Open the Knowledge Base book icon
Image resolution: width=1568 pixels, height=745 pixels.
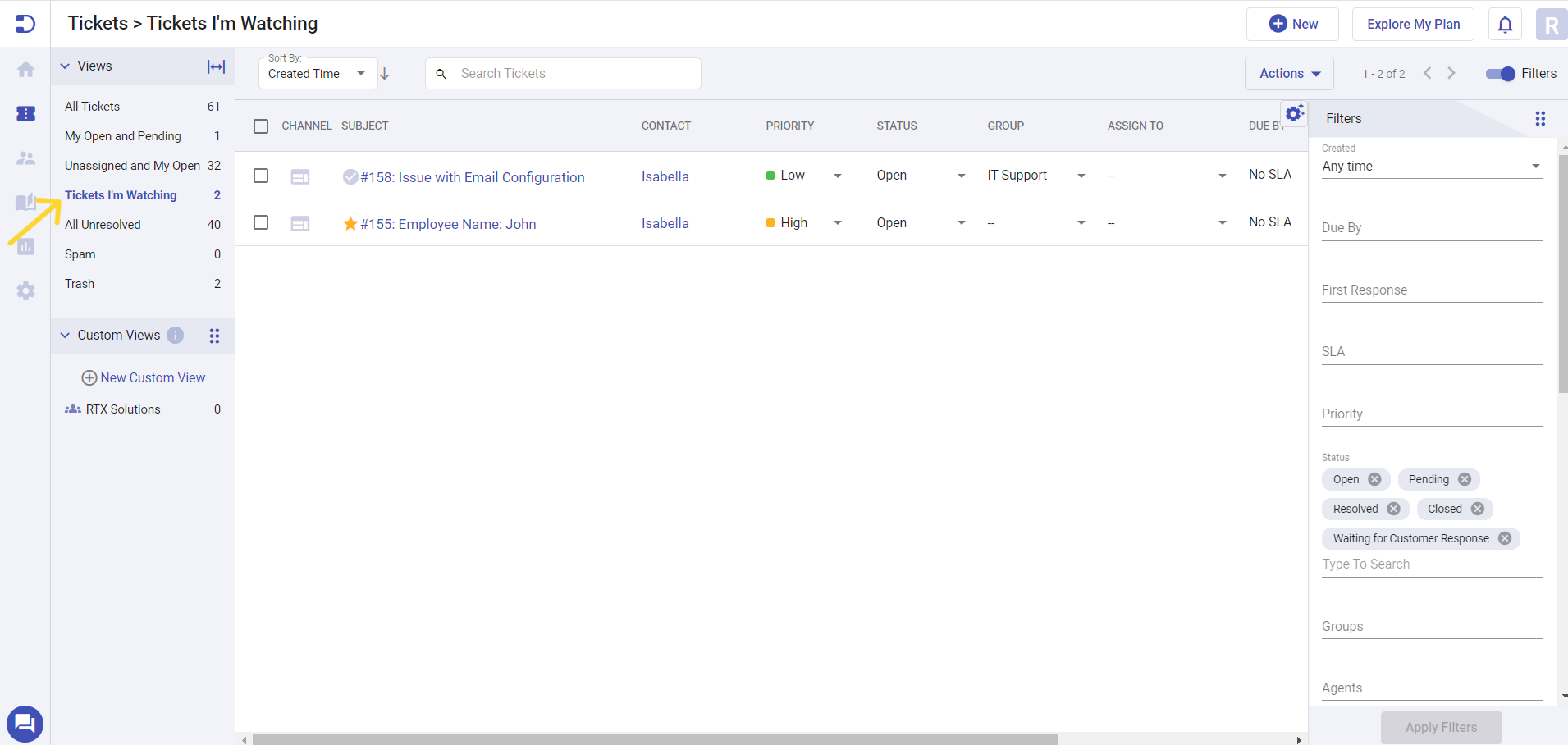tap(25, 202)
